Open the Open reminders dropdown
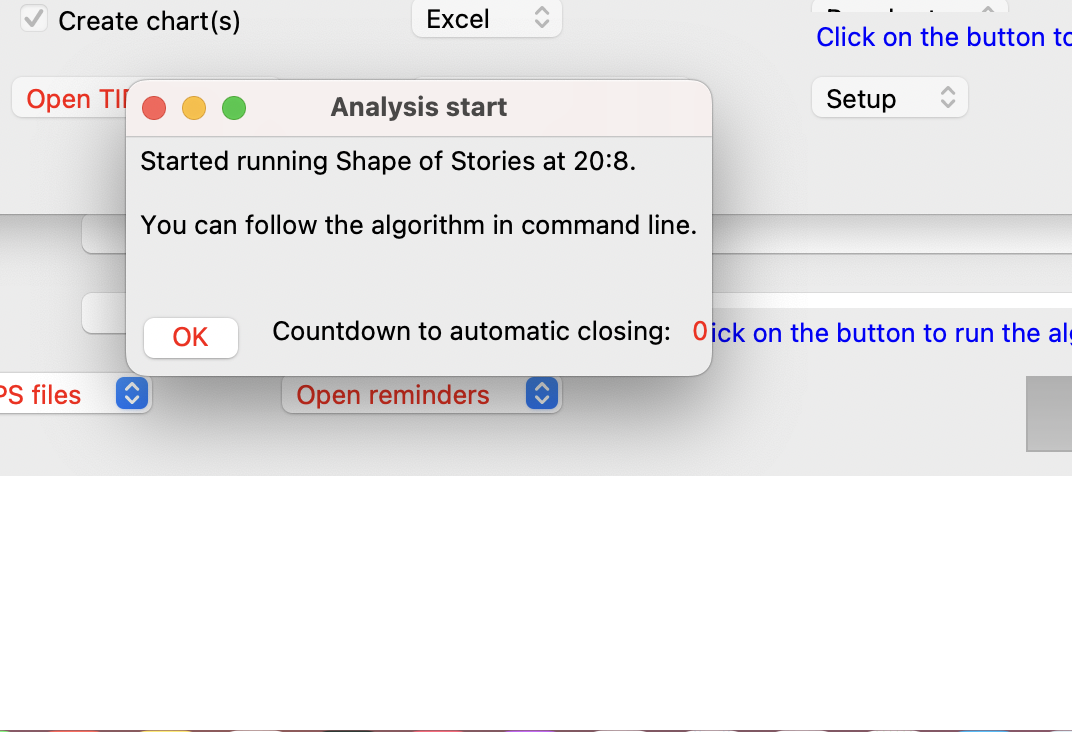The height and width of the screenshot is (732, 1072). (420, 394)
